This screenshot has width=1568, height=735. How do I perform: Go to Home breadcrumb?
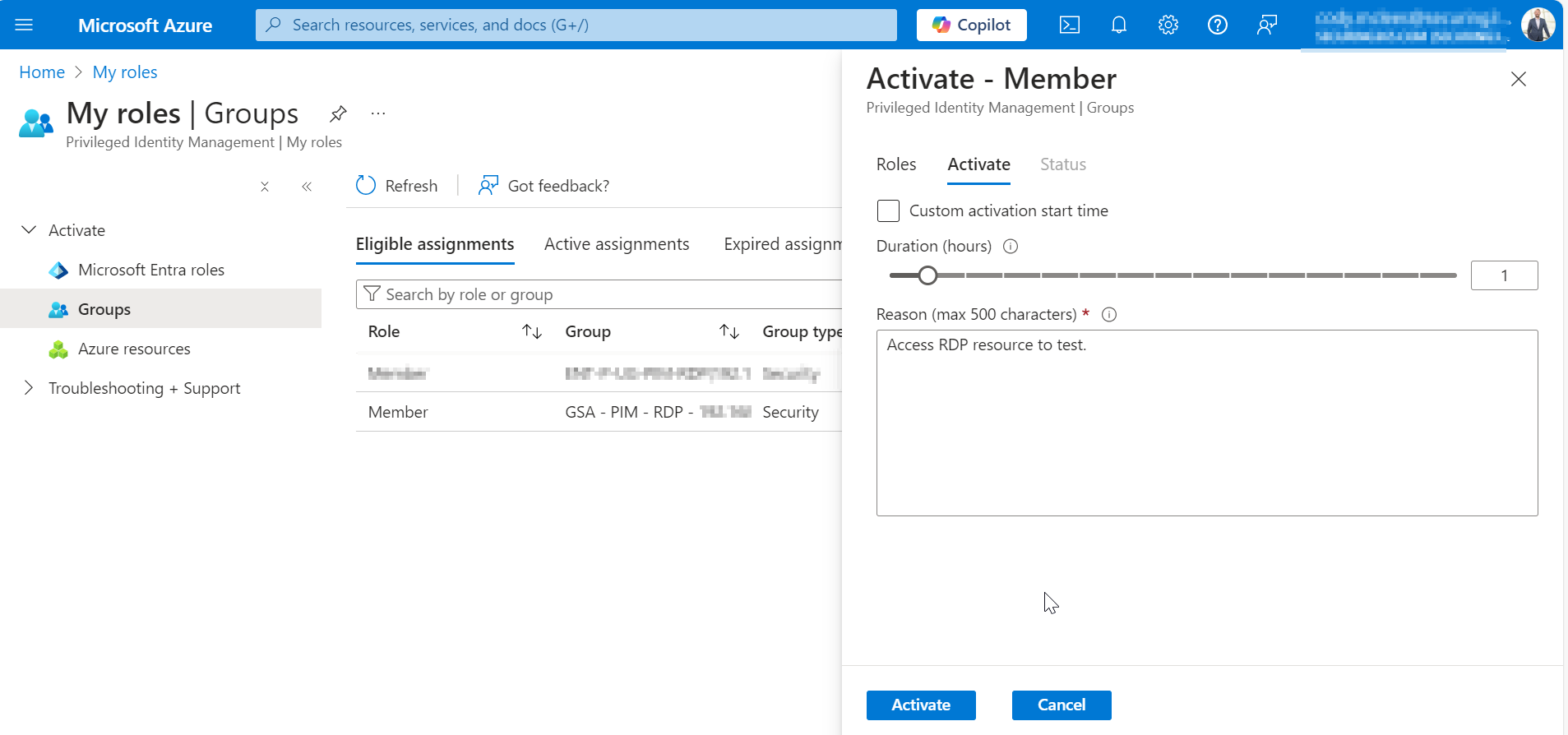point(42,72)
